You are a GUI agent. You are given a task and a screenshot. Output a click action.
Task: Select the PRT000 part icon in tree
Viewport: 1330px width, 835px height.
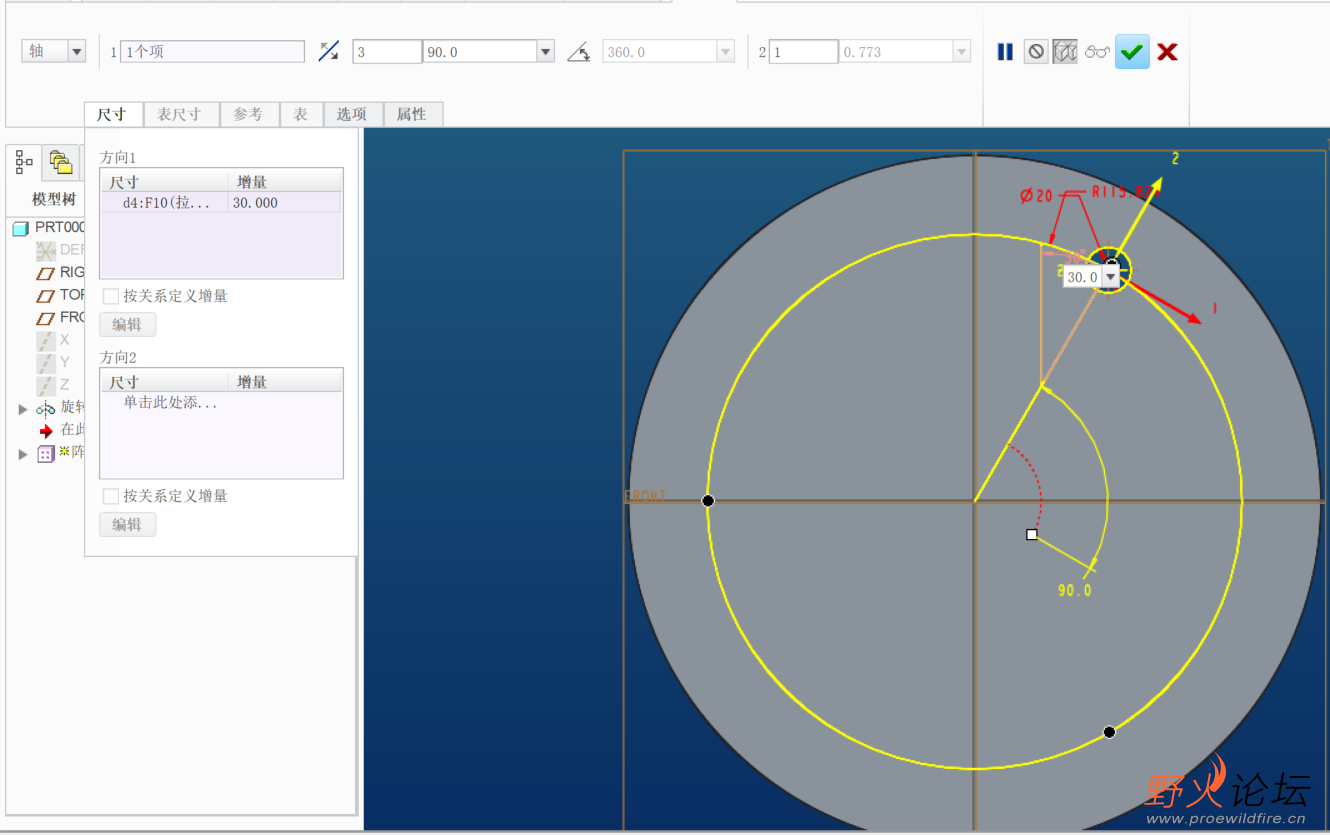point(20,228)
